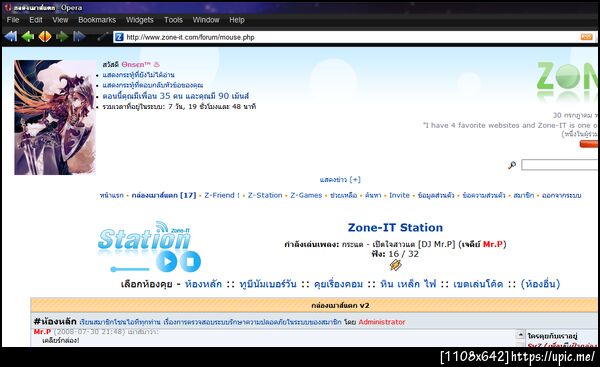Image resolution: width=600 pixels, height=367 pixels.
Task: Open the Bookmarks menu
Action: pos(97,20)
